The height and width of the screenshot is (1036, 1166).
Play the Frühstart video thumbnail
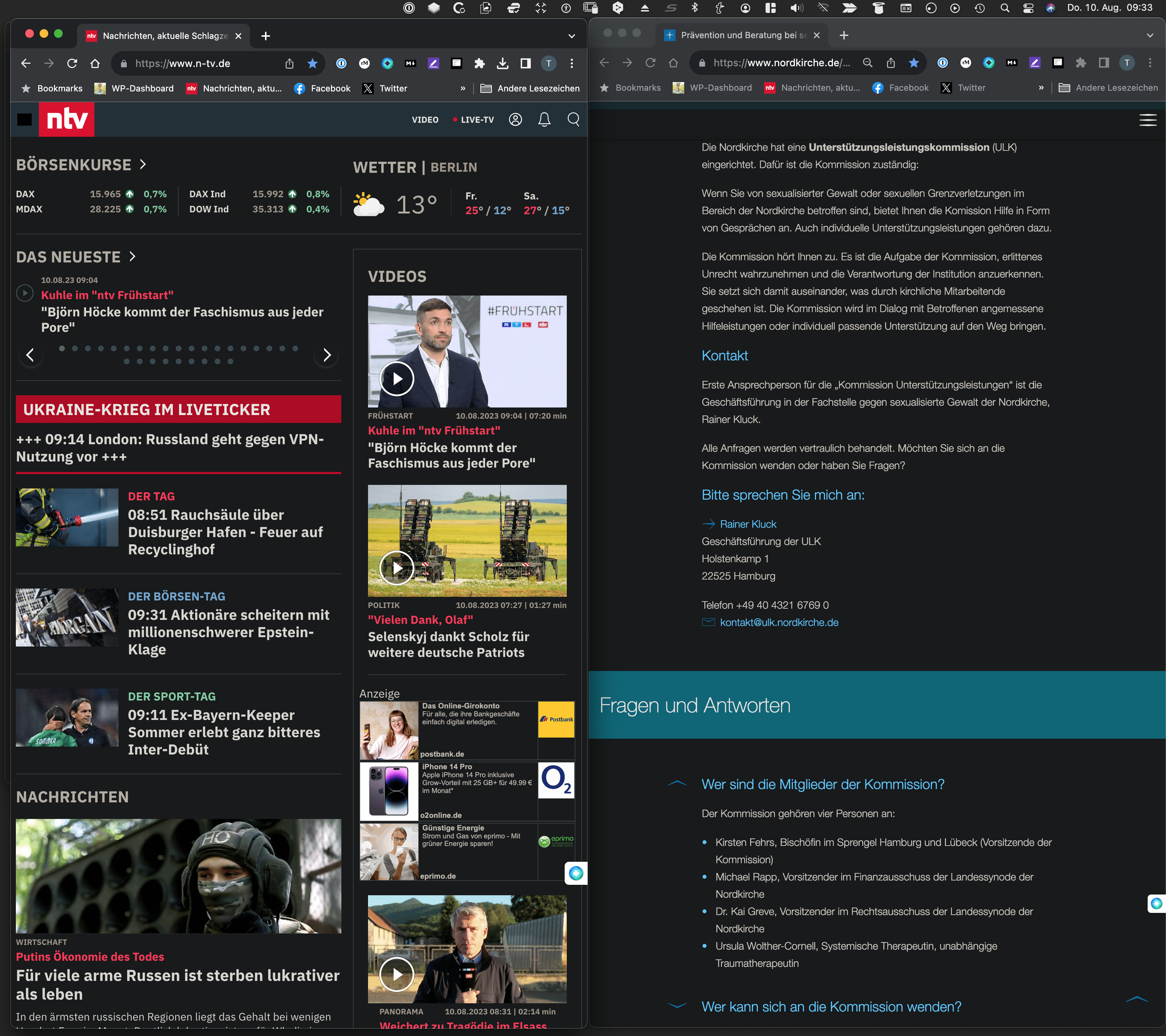click(396, 379)
